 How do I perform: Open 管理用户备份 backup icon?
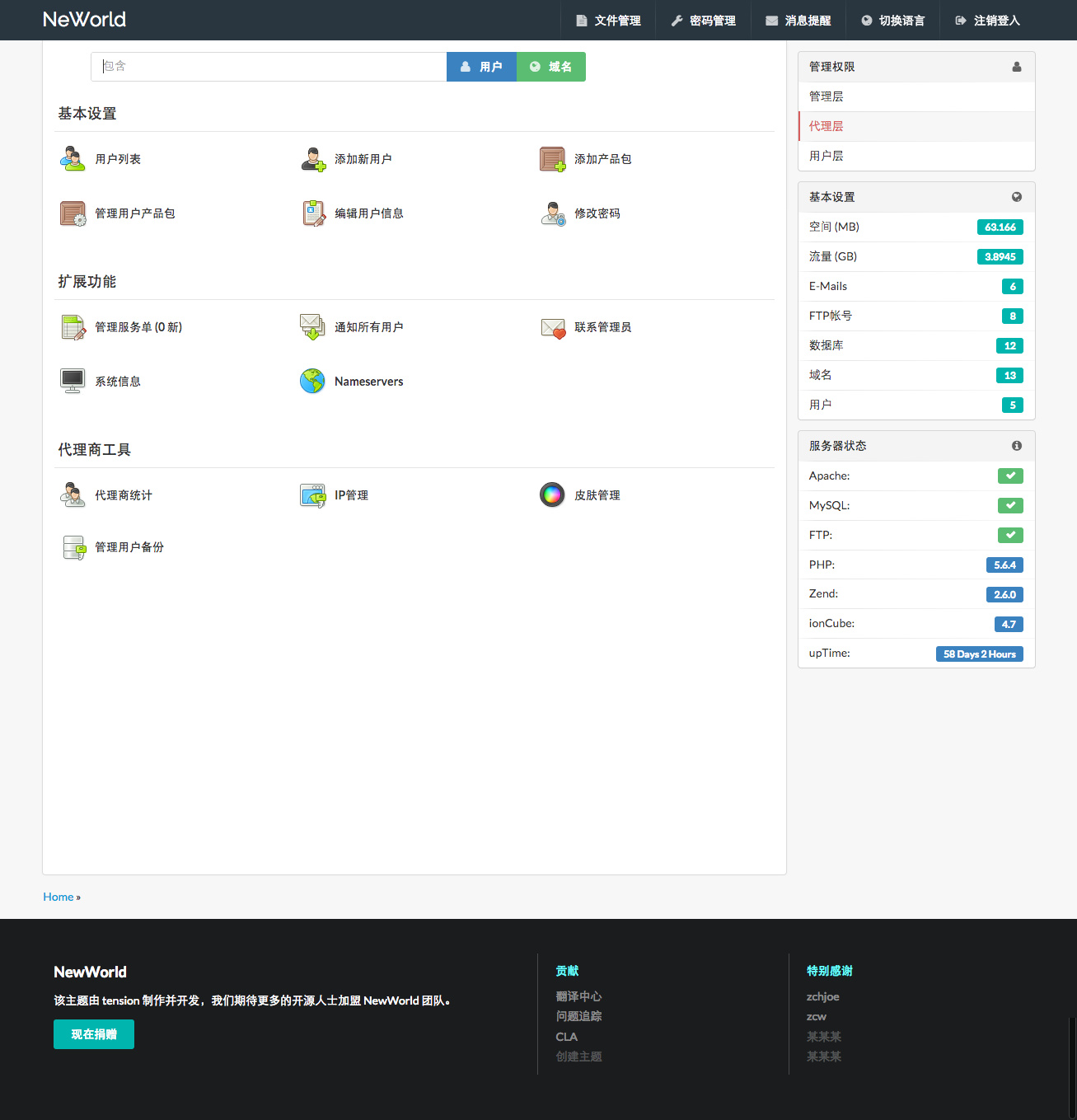click(x=73, y=547)
